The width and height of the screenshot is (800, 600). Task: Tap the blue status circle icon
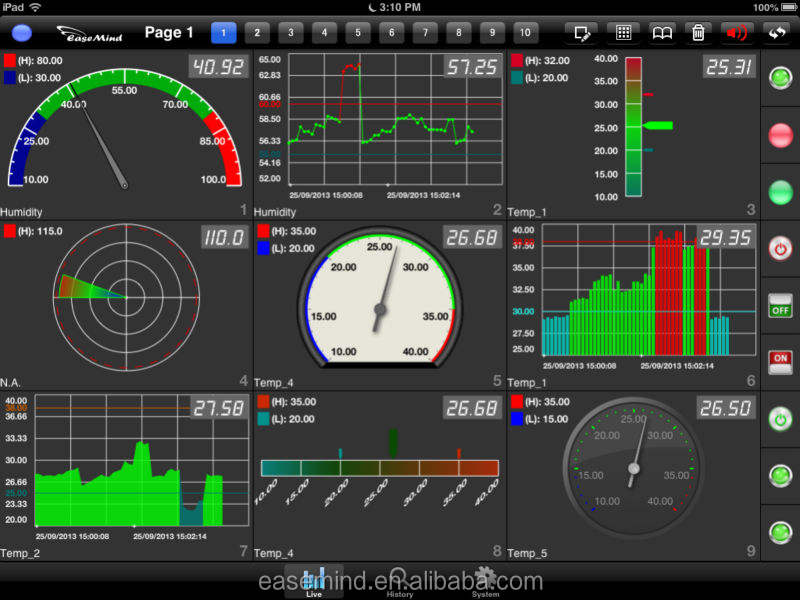click(x=21, y=33)
